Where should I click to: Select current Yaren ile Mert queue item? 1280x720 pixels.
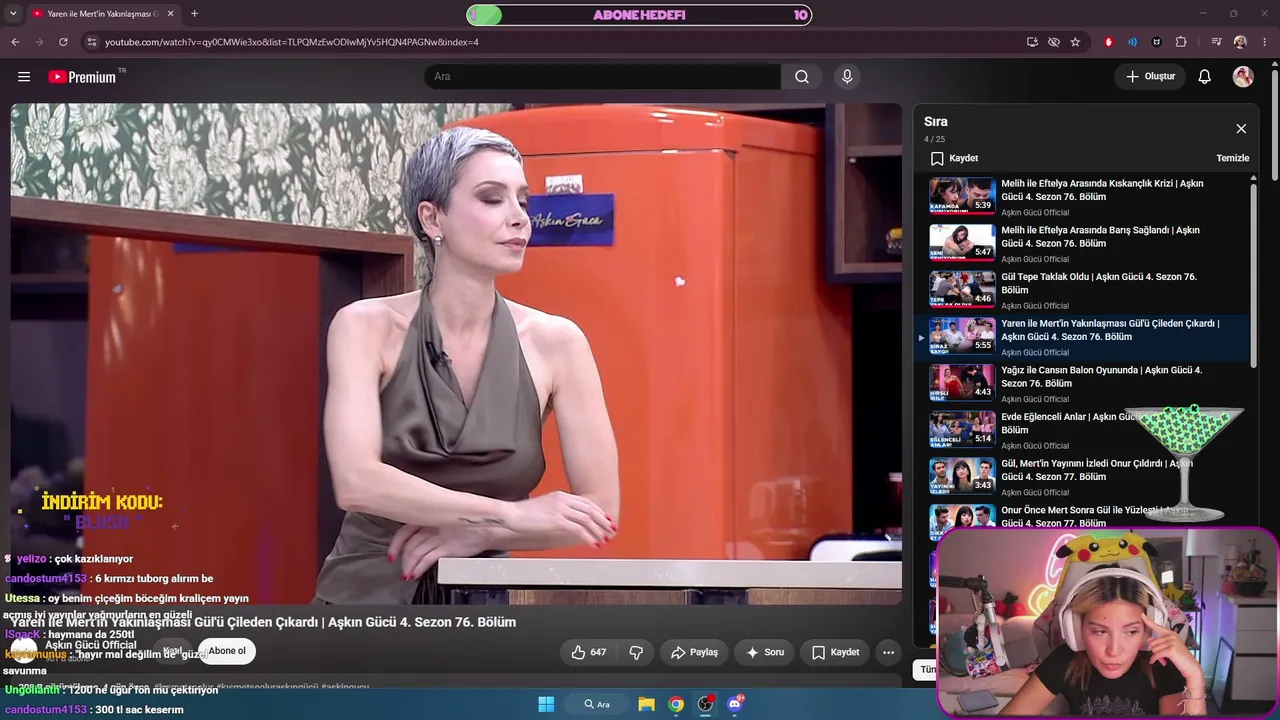[1085, 337]
